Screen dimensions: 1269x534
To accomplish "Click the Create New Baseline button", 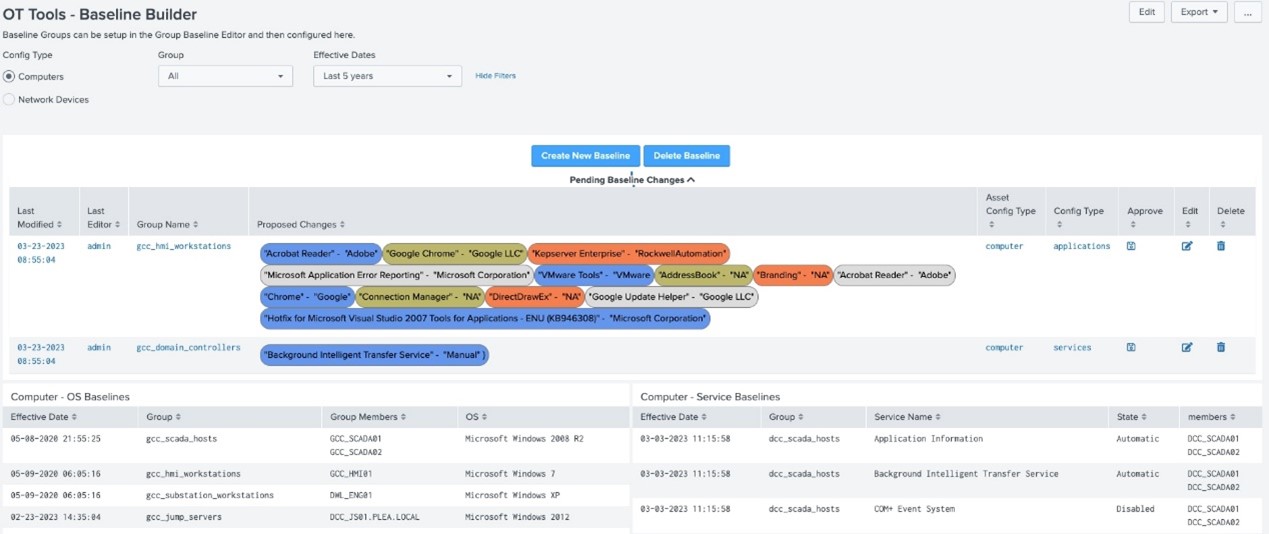I will (x=585, y=156).
